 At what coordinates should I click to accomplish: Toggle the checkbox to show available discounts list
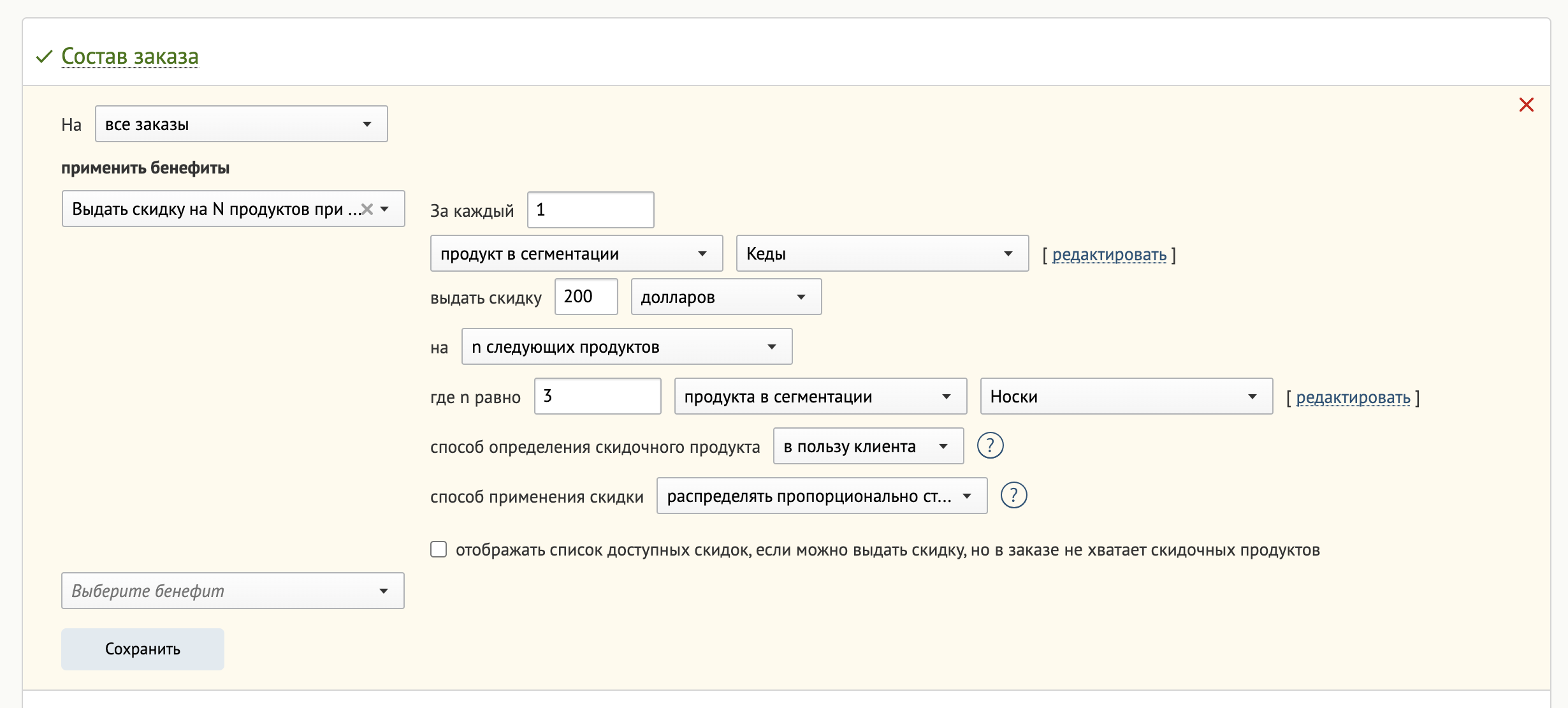439,549
